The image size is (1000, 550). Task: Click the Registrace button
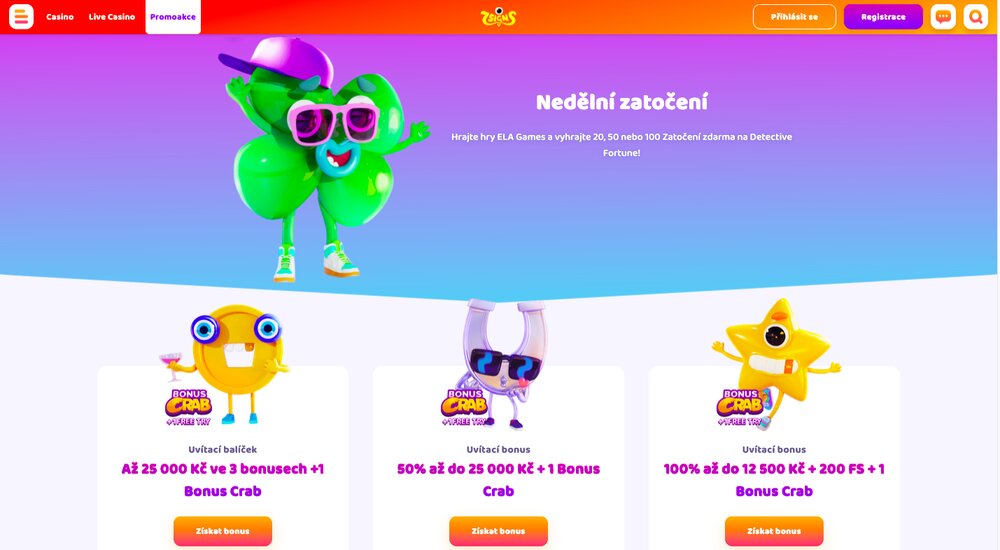point(883,17)
